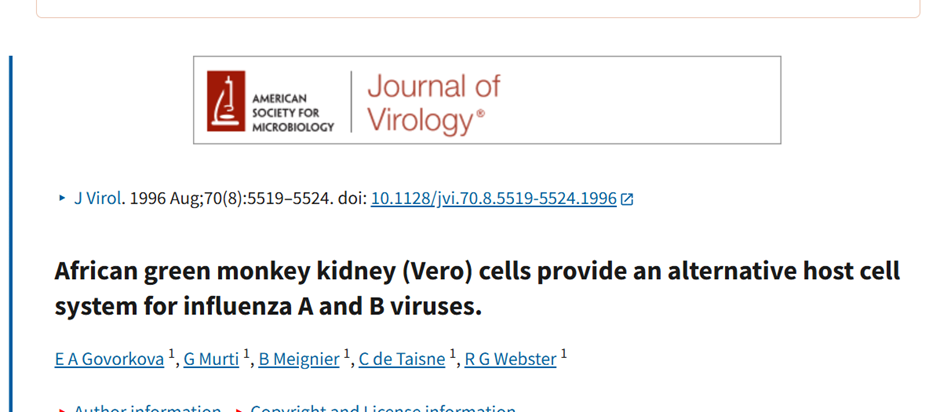
Task: Open author R G Webster's link
Action: (510, 359)
